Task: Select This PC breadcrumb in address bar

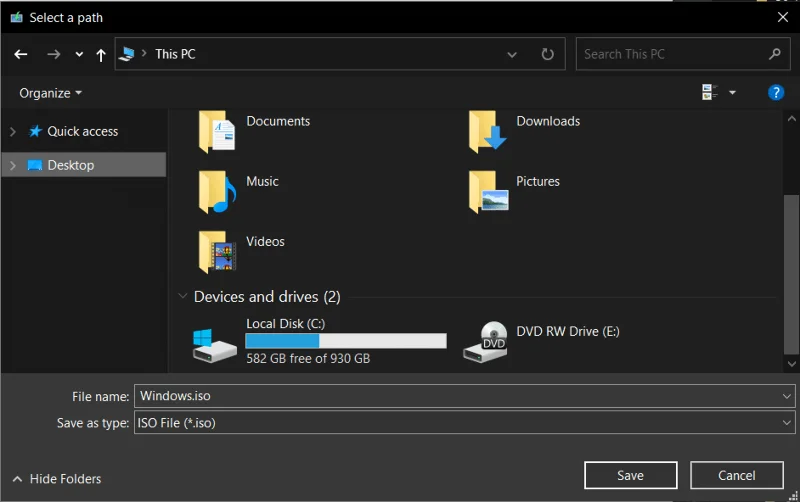Action: pos(175,54)
